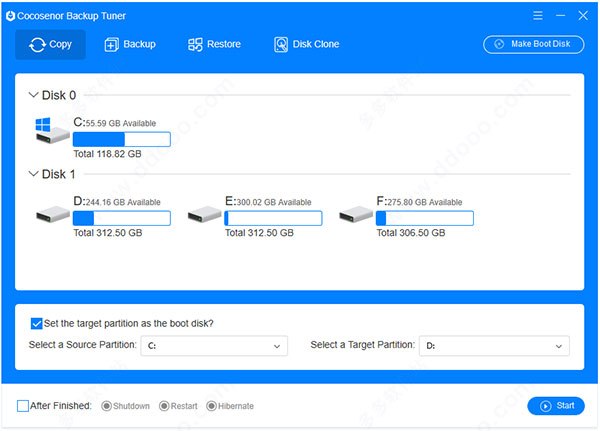This screenshot has width=600, height=431.
Task: Switch to the Backup tab
Action: (130, 45)
